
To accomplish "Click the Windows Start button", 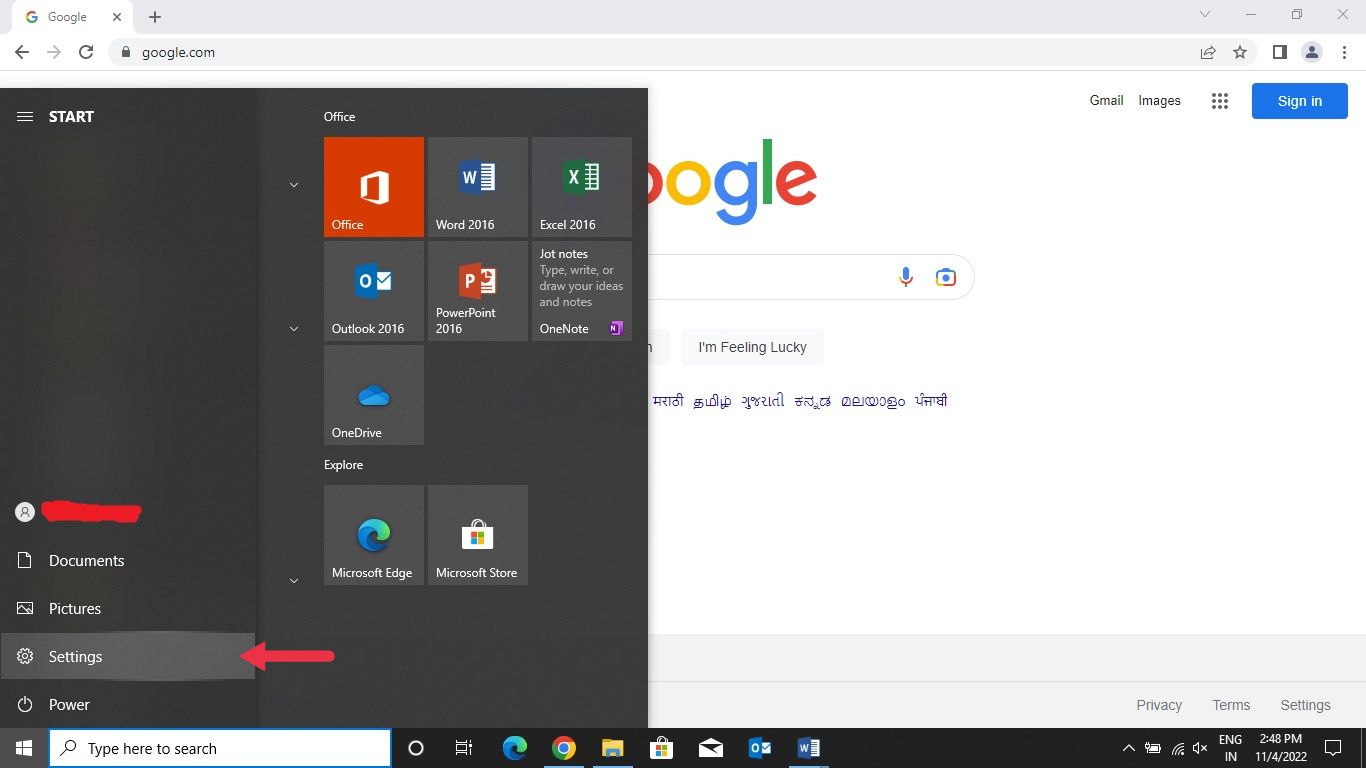I will pos(24,748).
